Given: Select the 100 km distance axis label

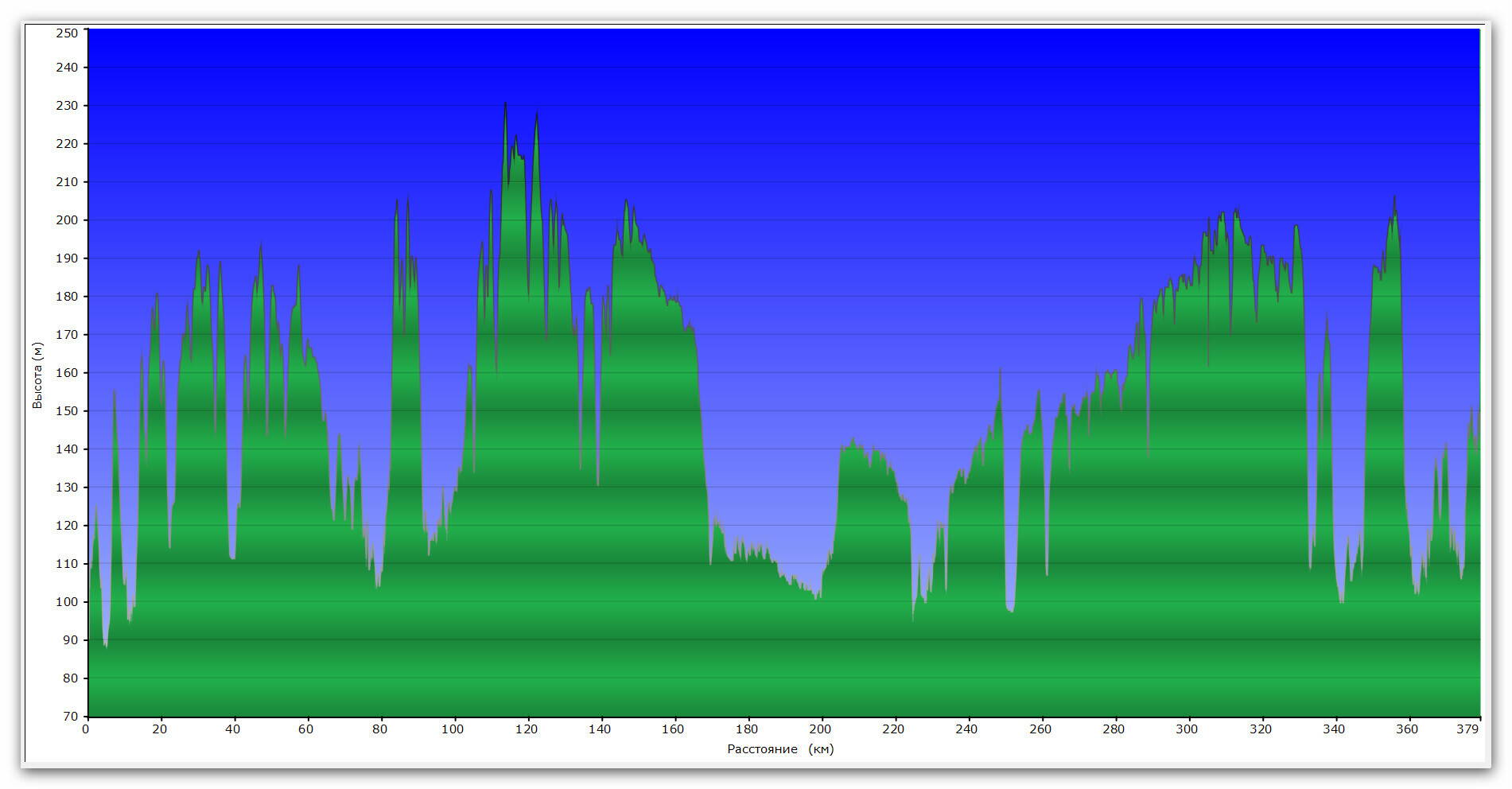Looking at the screenshot, I should click(x=453, y=729).
